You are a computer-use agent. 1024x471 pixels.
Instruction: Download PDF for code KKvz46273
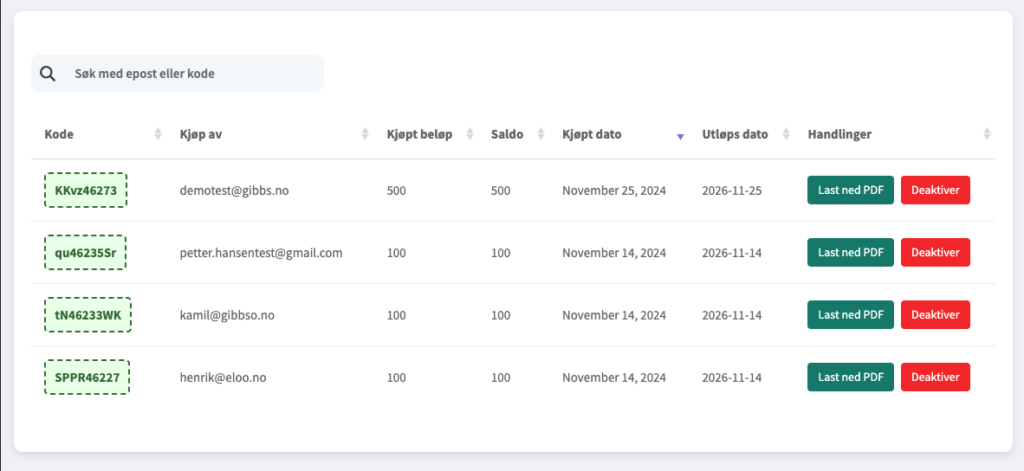coord(850,190)
